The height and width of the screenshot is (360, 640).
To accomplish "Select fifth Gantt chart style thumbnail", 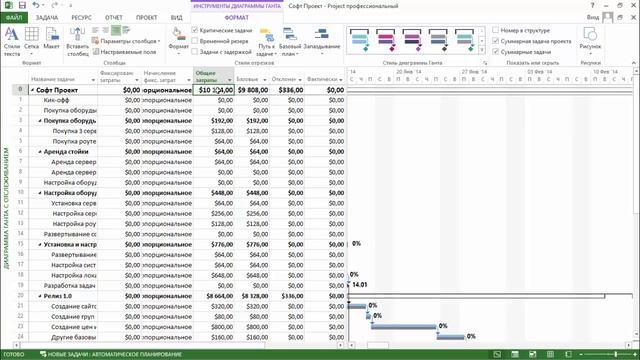I will 464,40.
